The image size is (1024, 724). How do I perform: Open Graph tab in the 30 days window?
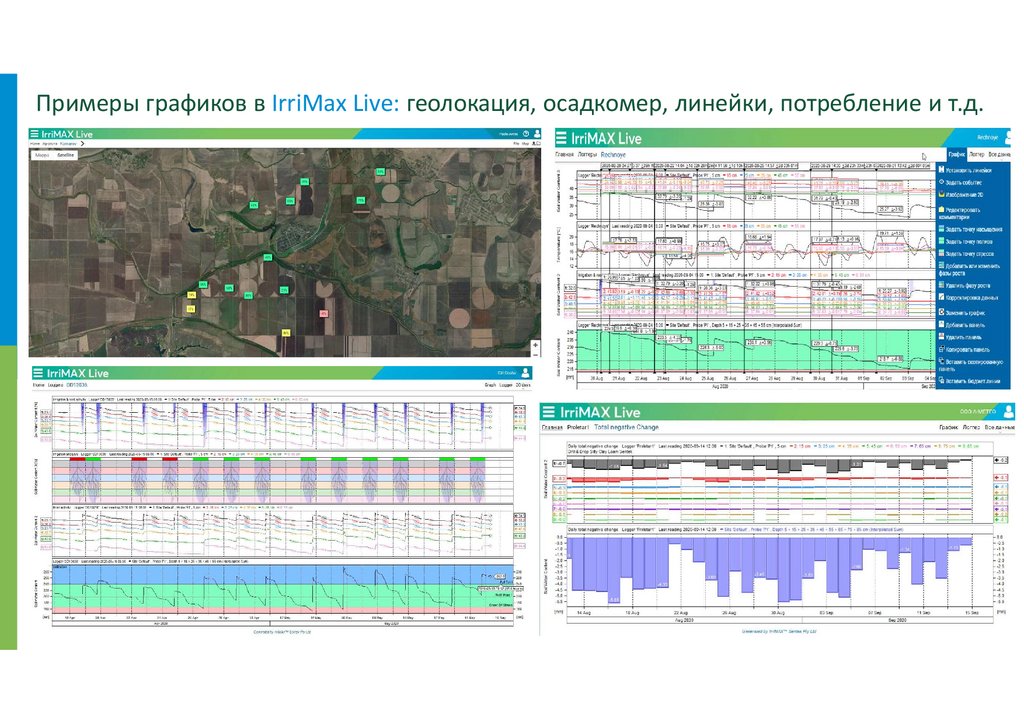490,385
